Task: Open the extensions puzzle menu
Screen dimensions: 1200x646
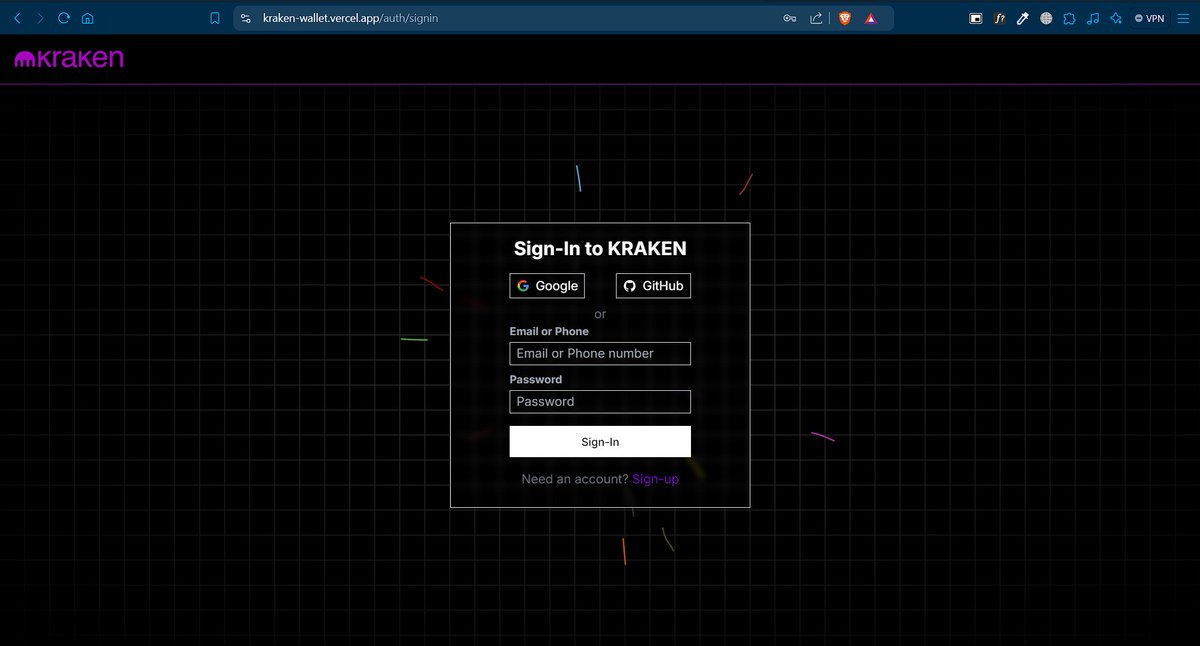Action: click(x=1069, y=18)
